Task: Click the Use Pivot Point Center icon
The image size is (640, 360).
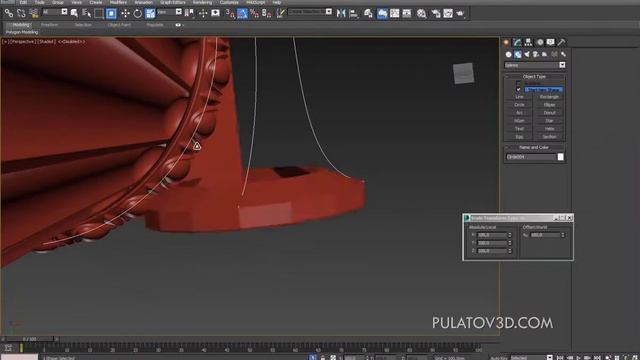Action: (x=189, y=13)
